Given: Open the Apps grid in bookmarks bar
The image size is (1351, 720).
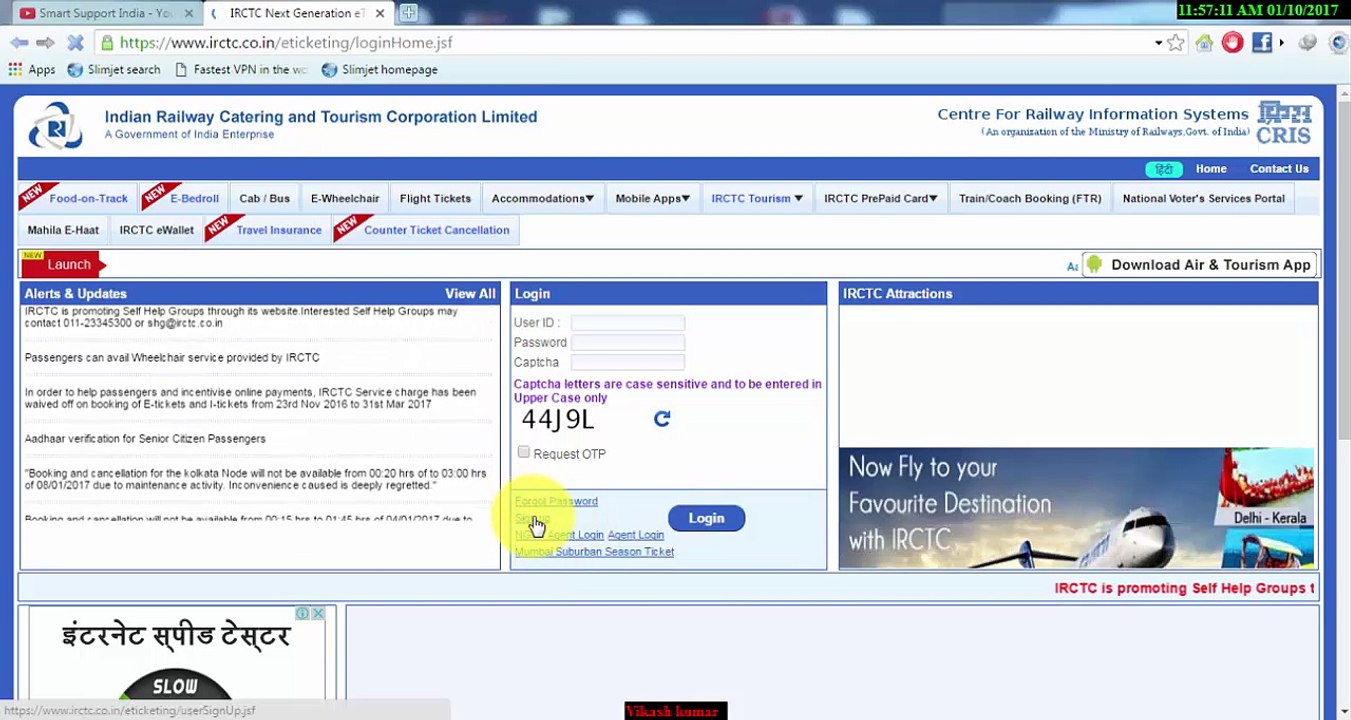Looking at the screenshot, I should click(x=32, y=70).
